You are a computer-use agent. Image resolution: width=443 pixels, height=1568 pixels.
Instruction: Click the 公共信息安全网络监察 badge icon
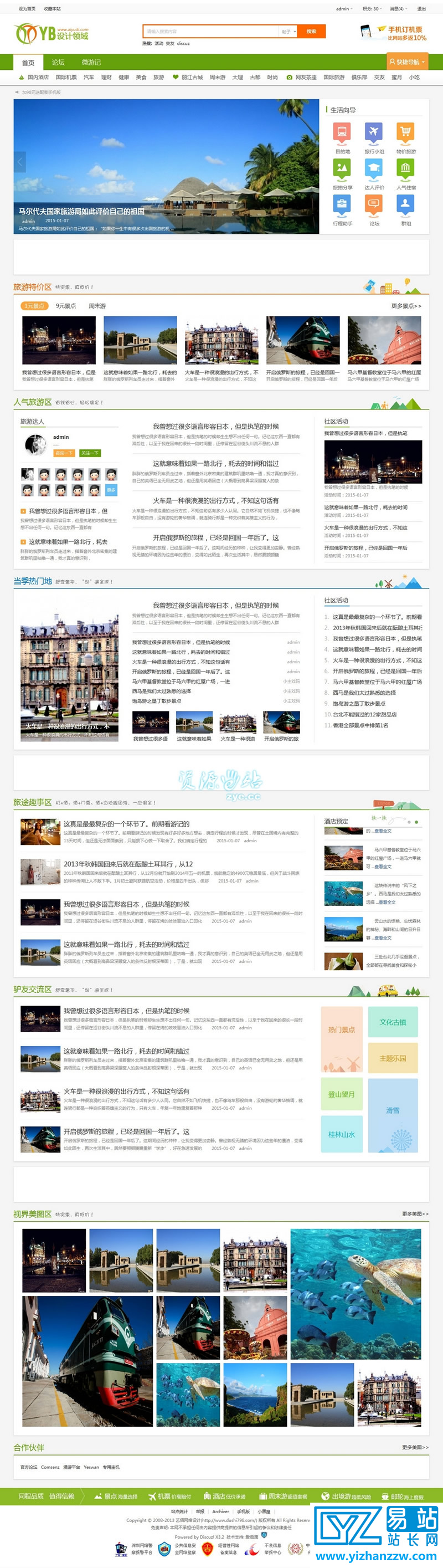tap(164, 1549)
